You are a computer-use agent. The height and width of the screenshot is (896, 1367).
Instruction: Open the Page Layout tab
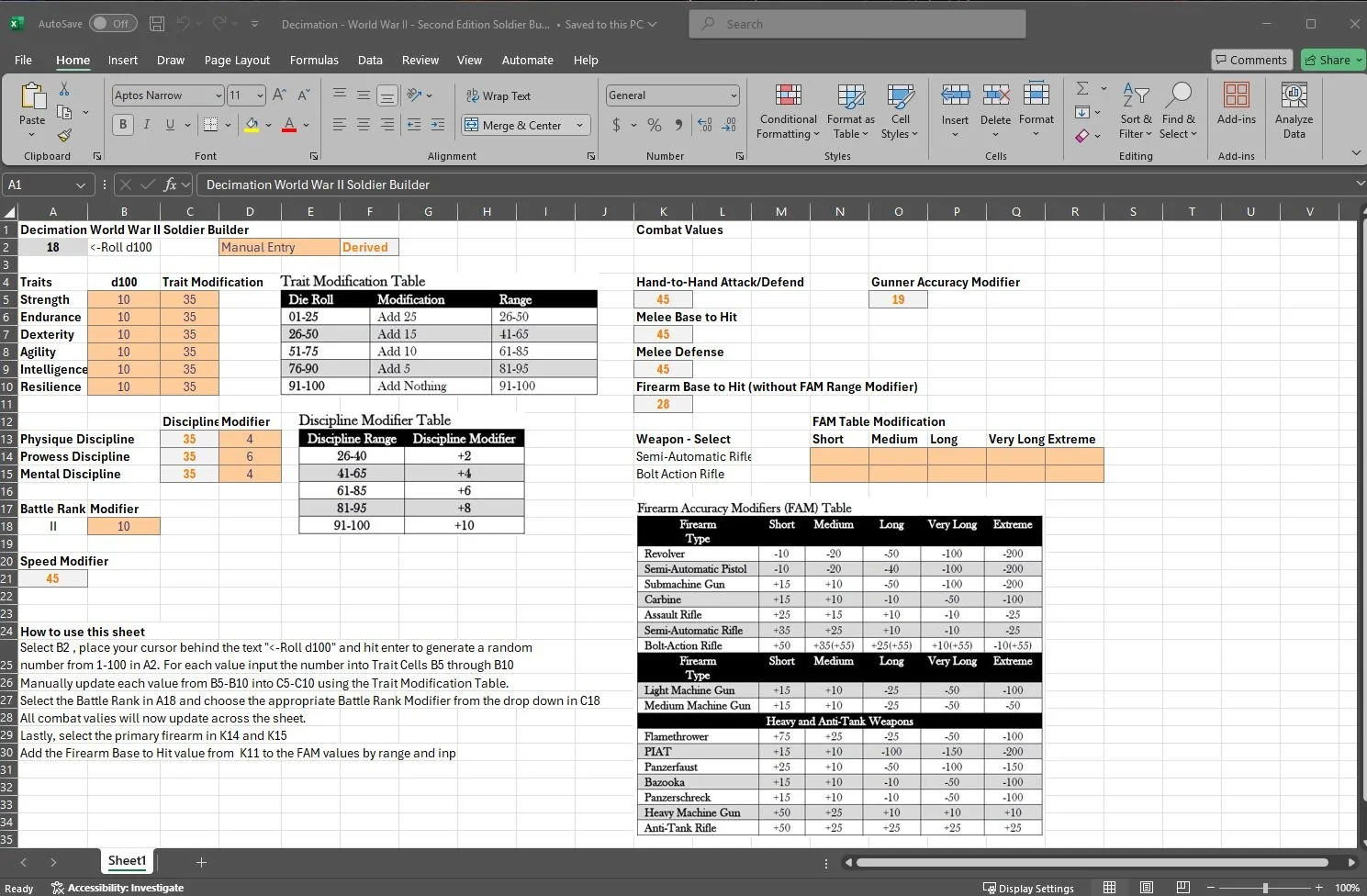[x=237, y=60]
